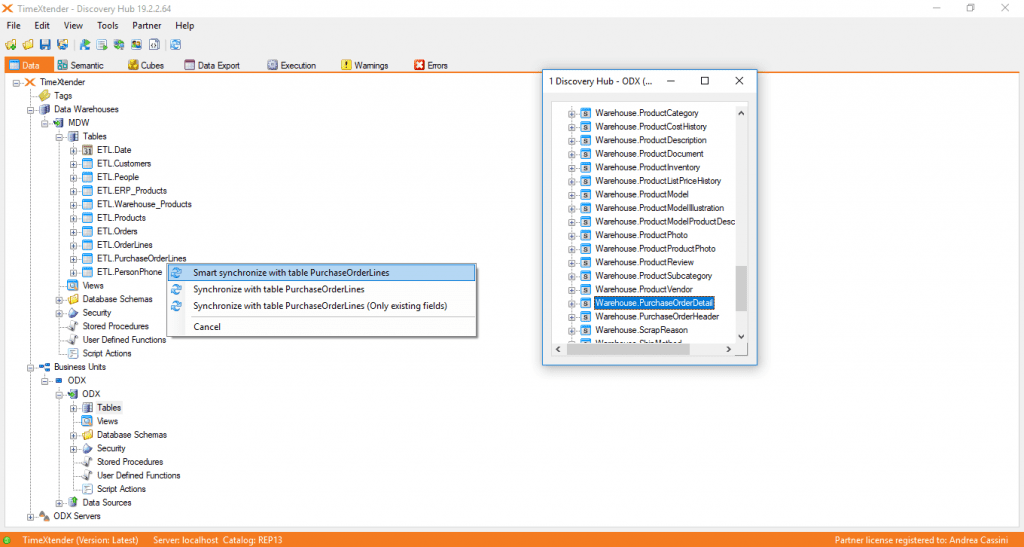Collapse the Data Warehouses node

[30, 110]
